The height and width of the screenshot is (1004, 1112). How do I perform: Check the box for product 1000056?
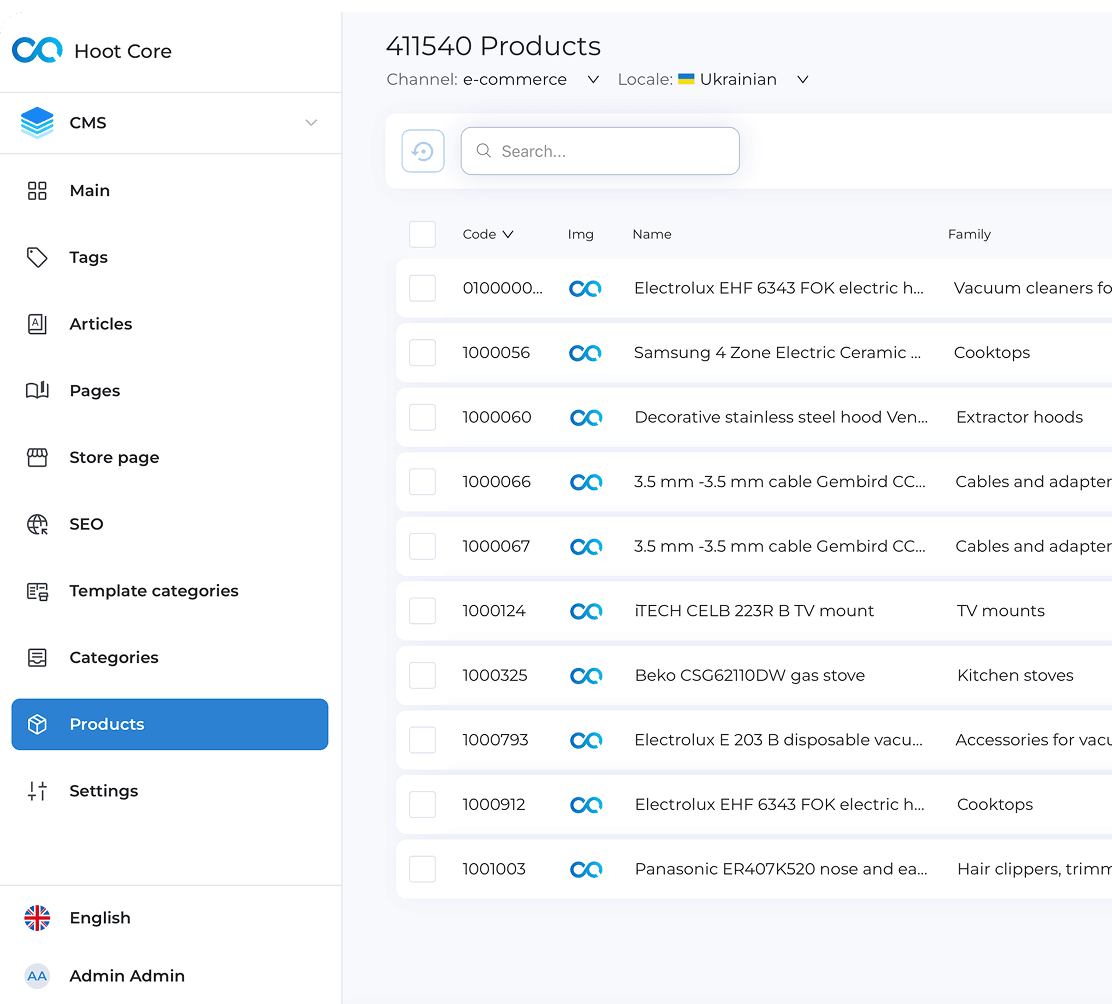423,352
